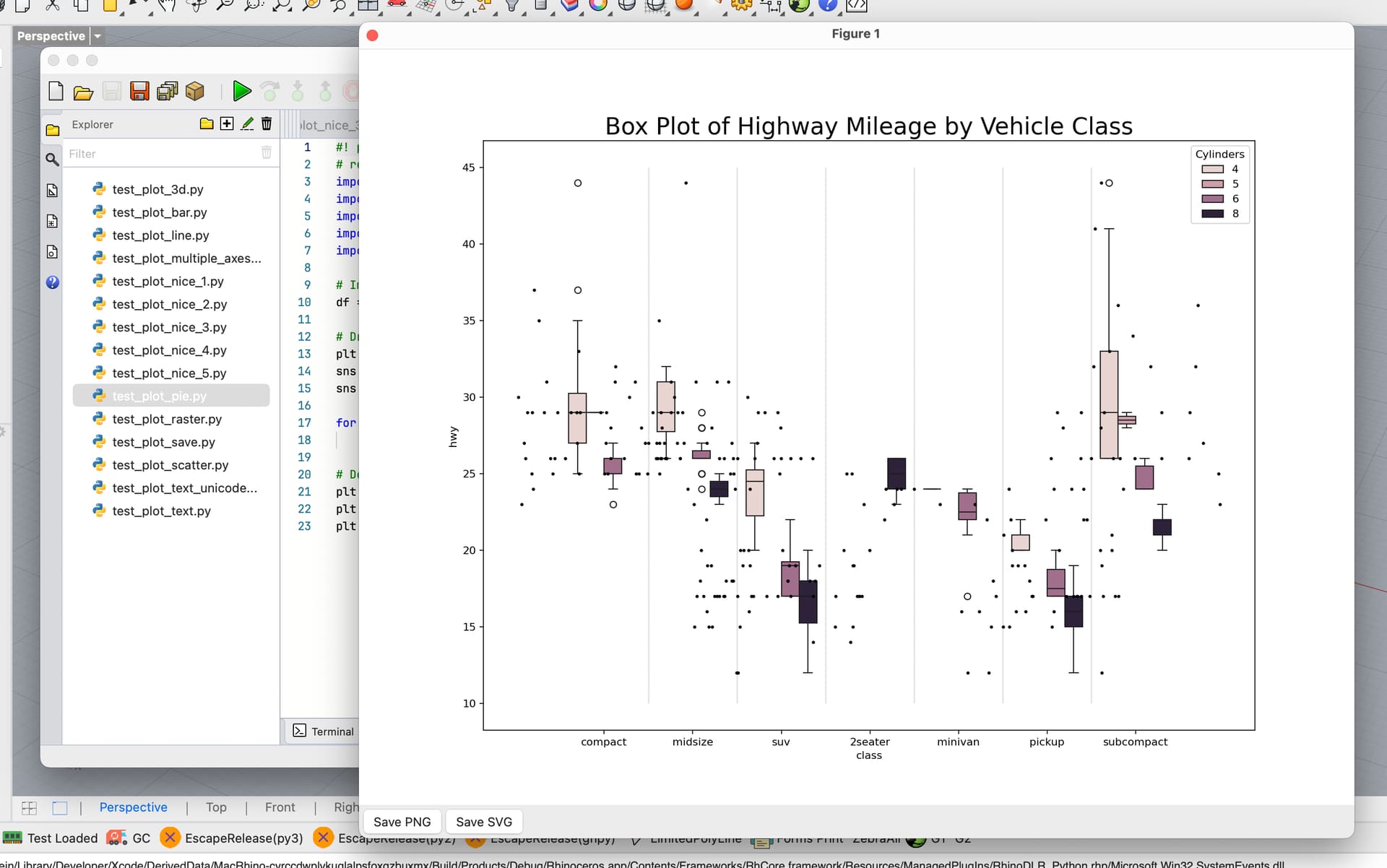1387x868 pixels.
Task: Add new item with Explorer plus icon
Action: point(227,124)
